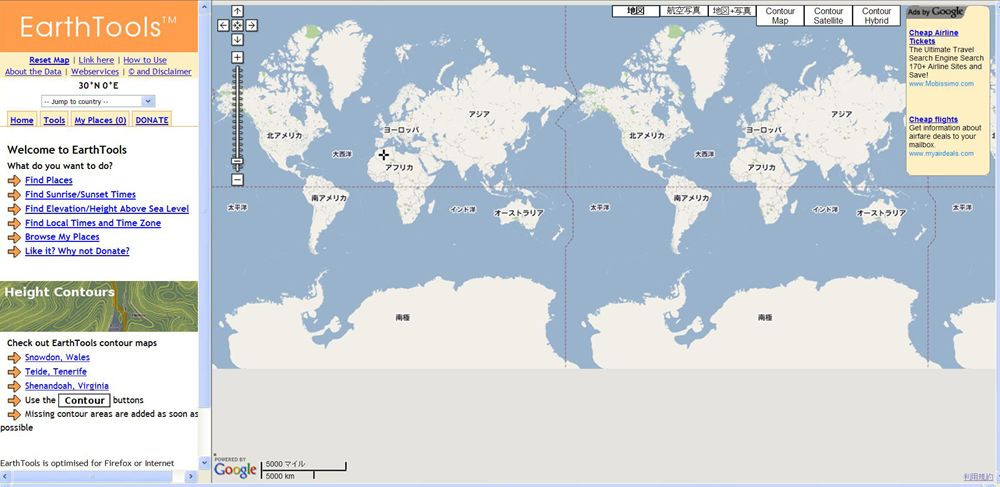
Task: Switch map to 地図 view
Action: pos(635,11)
